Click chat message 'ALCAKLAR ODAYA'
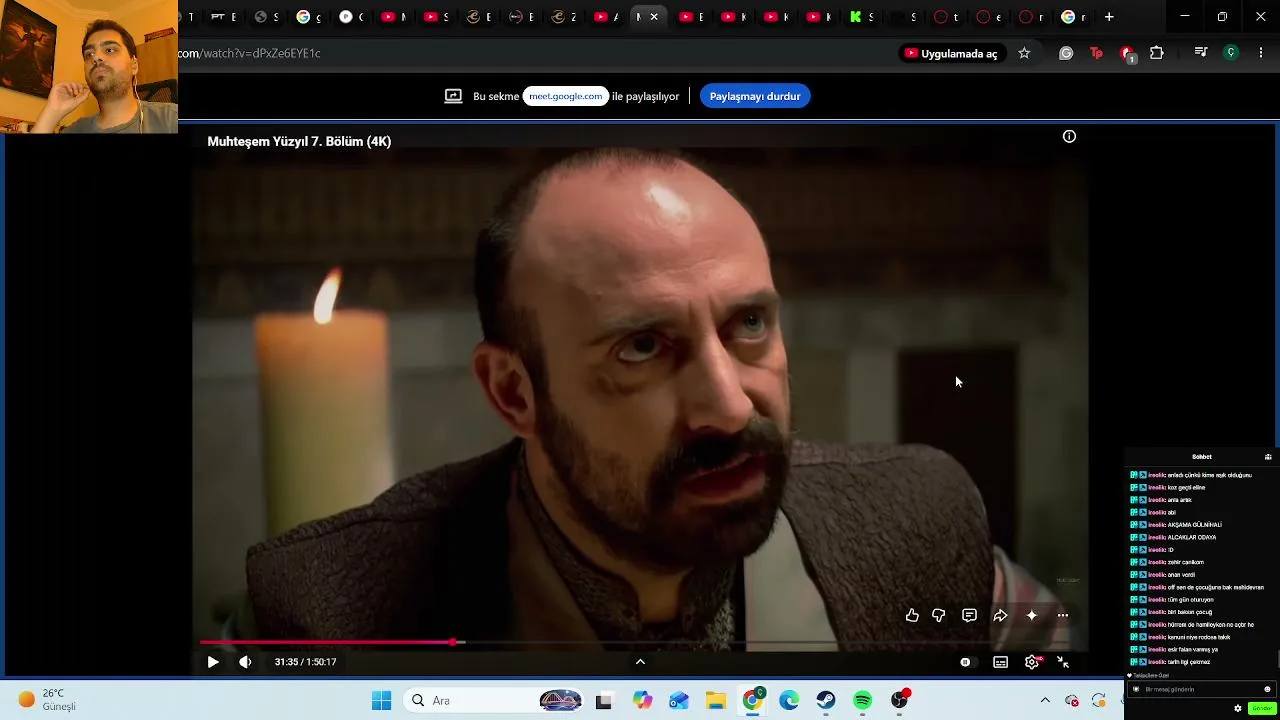 pyautogui.click(x=1192, y=538)
